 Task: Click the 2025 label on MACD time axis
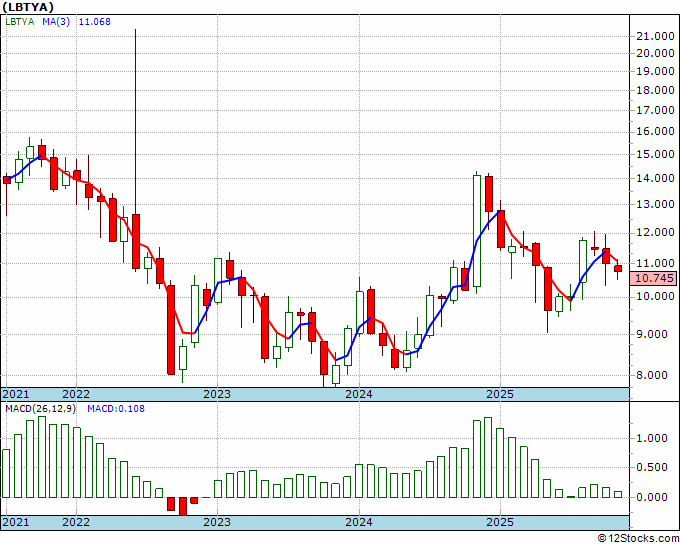(500, 522)
